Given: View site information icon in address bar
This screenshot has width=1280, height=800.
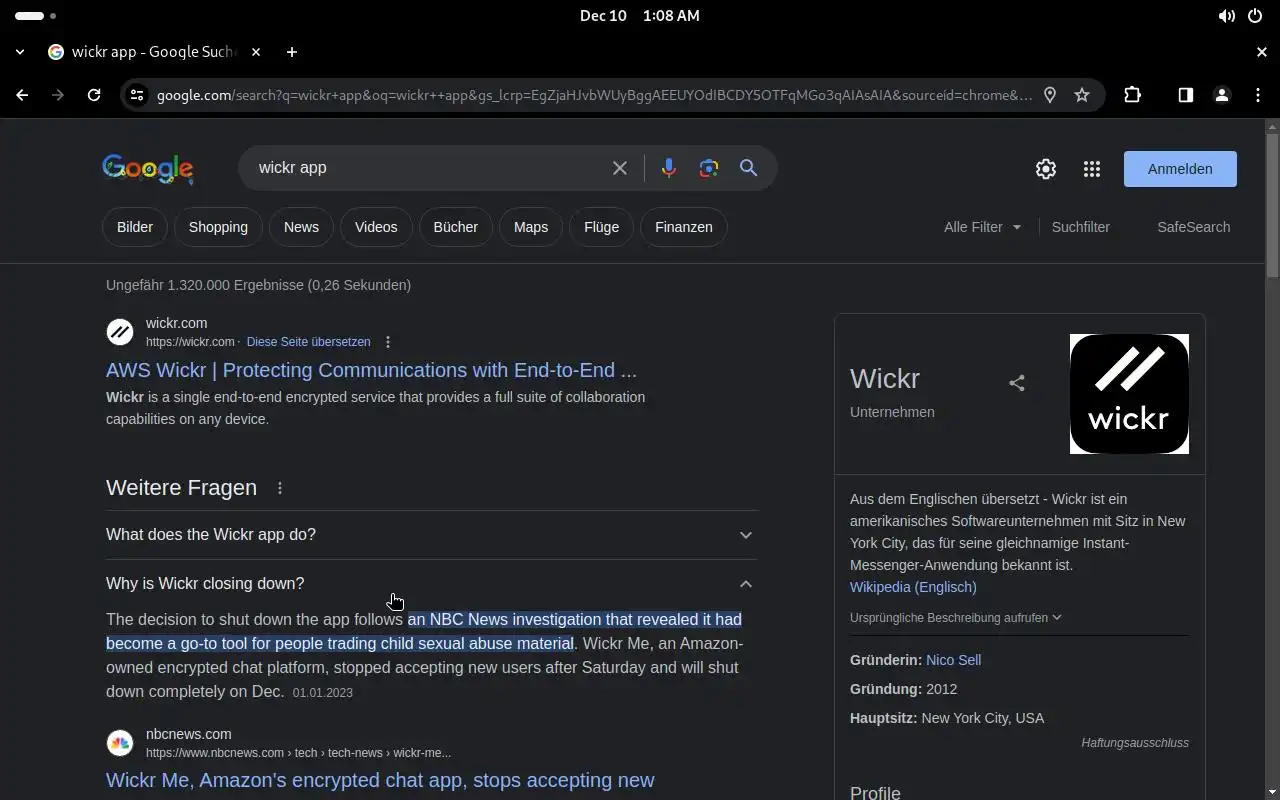Looking at the screenshot, I should coord(137,95).
